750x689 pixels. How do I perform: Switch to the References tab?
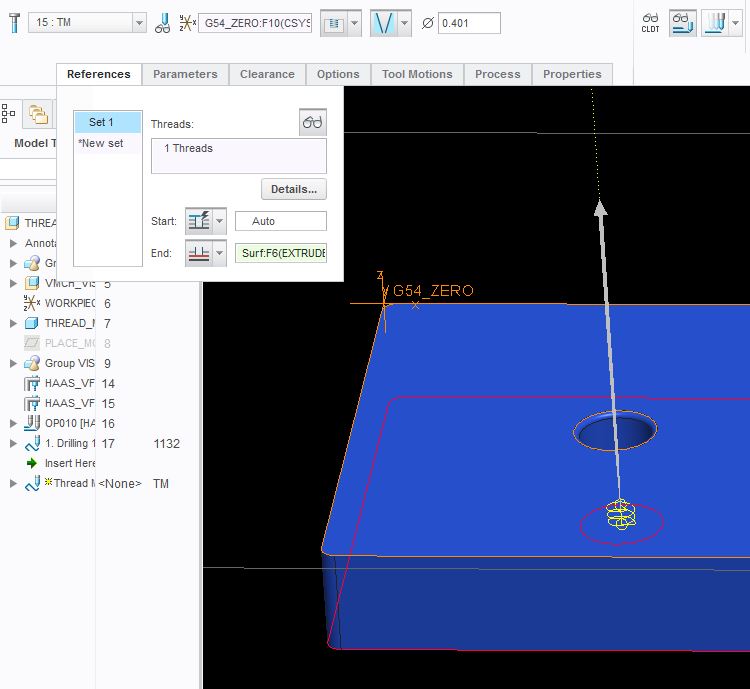[x=99, y=74]
